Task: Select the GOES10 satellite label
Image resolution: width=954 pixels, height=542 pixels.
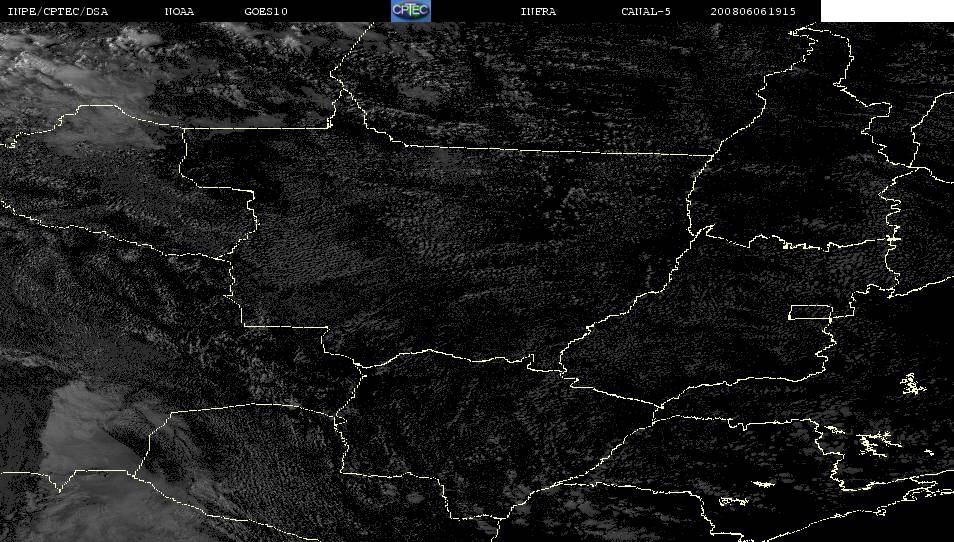Action: coord(266,12)
